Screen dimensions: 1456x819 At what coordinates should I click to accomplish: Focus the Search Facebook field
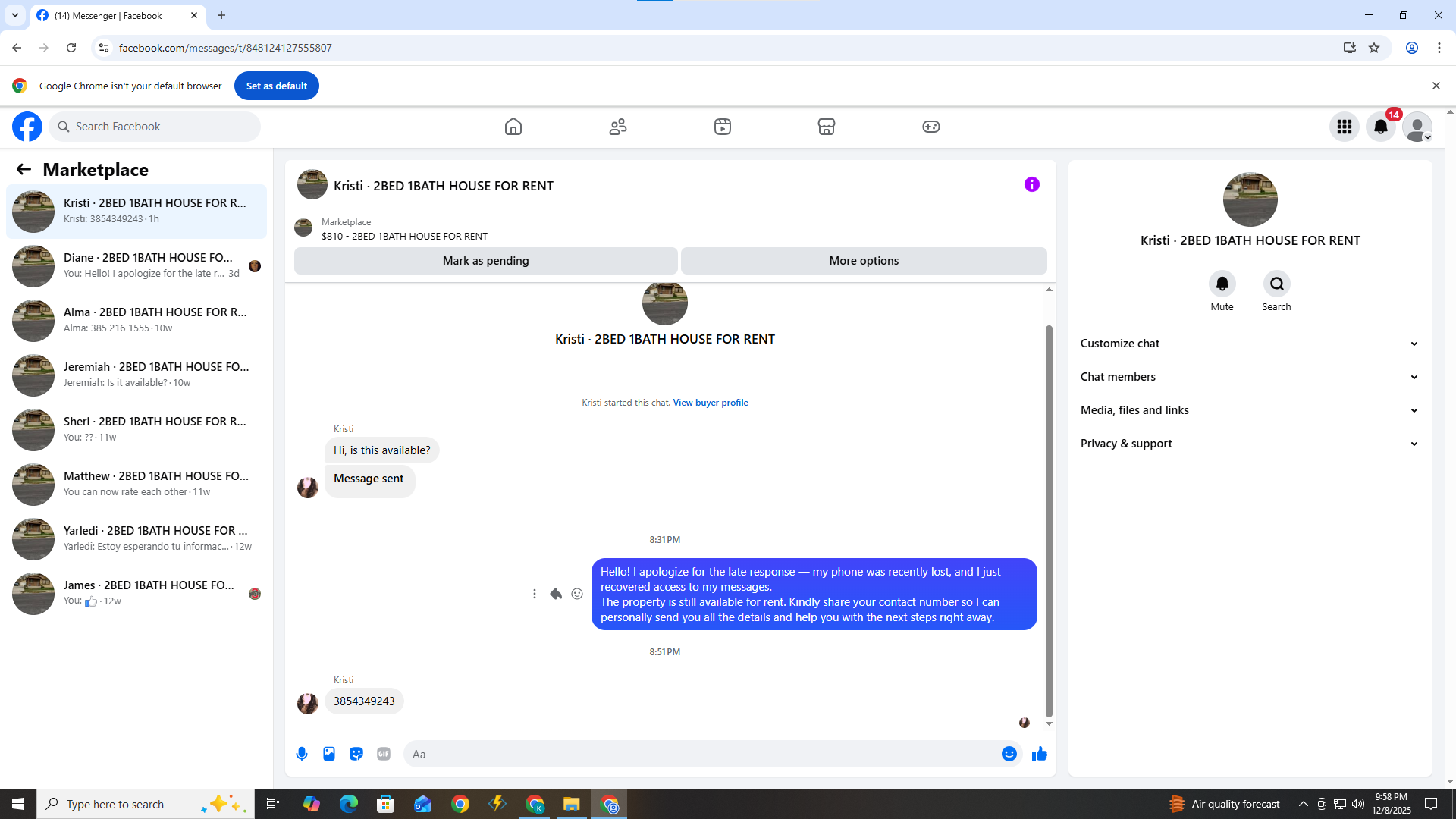(x=155, y=127)
